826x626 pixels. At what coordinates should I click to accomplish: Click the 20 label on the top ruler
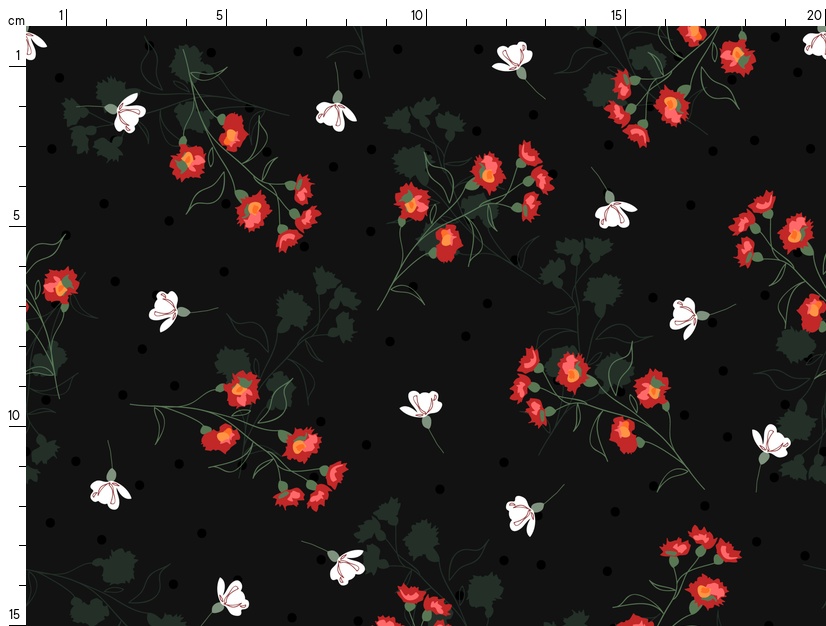[x=814, y=15]
